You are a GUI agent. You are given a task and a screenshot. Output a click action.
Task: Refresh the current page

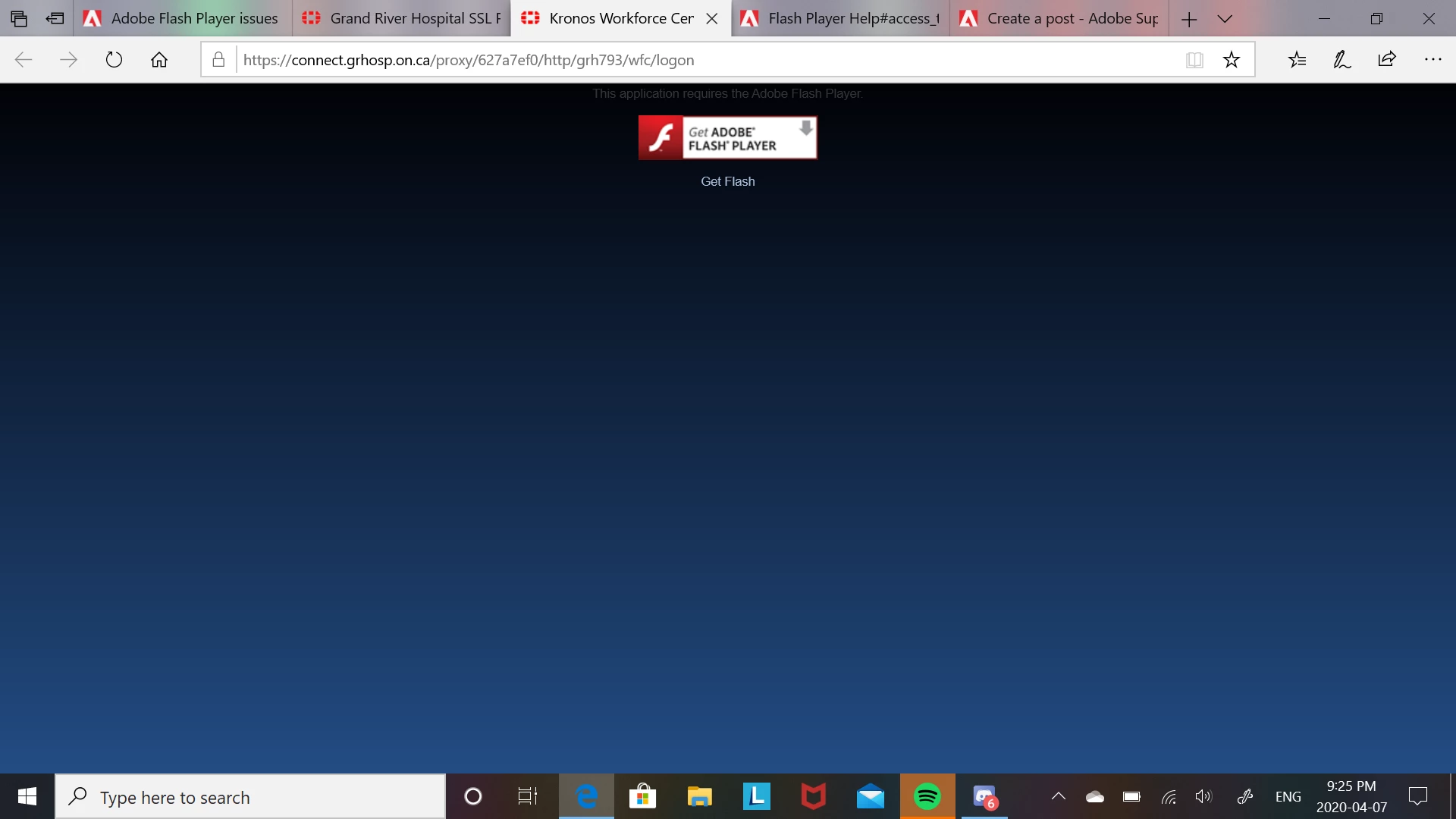[114, 60]
